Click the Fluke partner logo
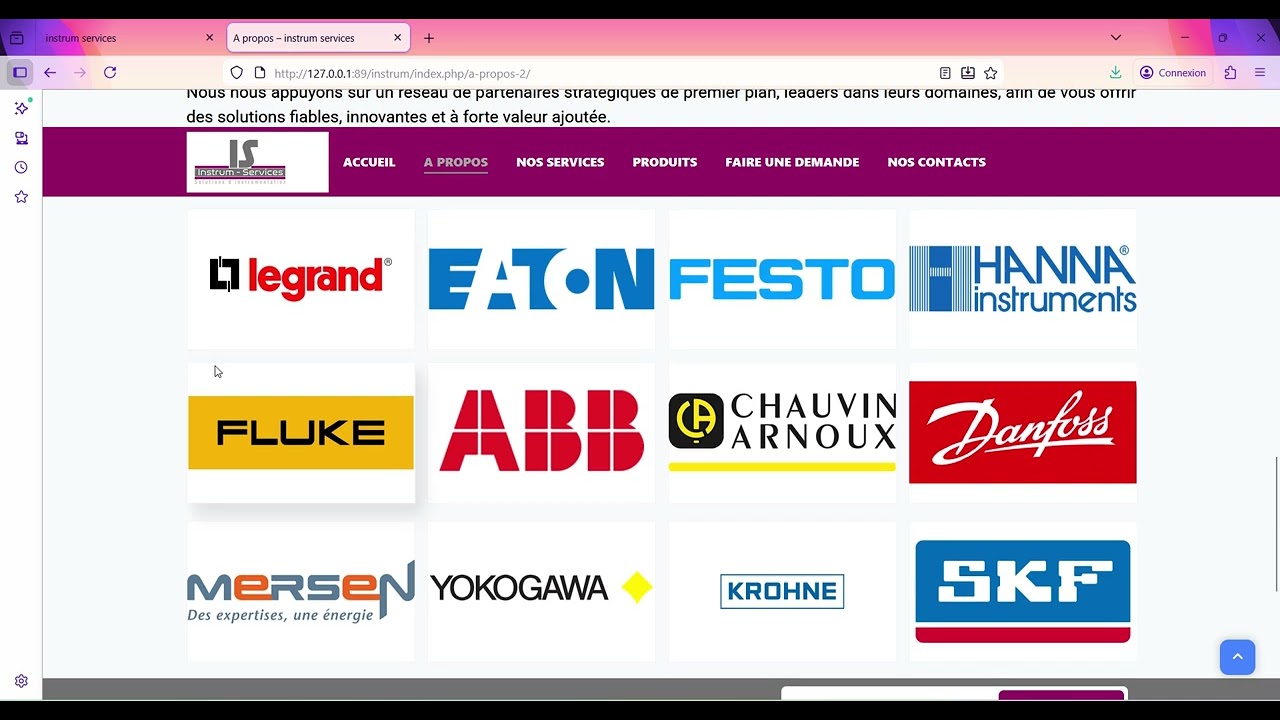The height and width of the screenshot is (720, 1280). [301, 432]
